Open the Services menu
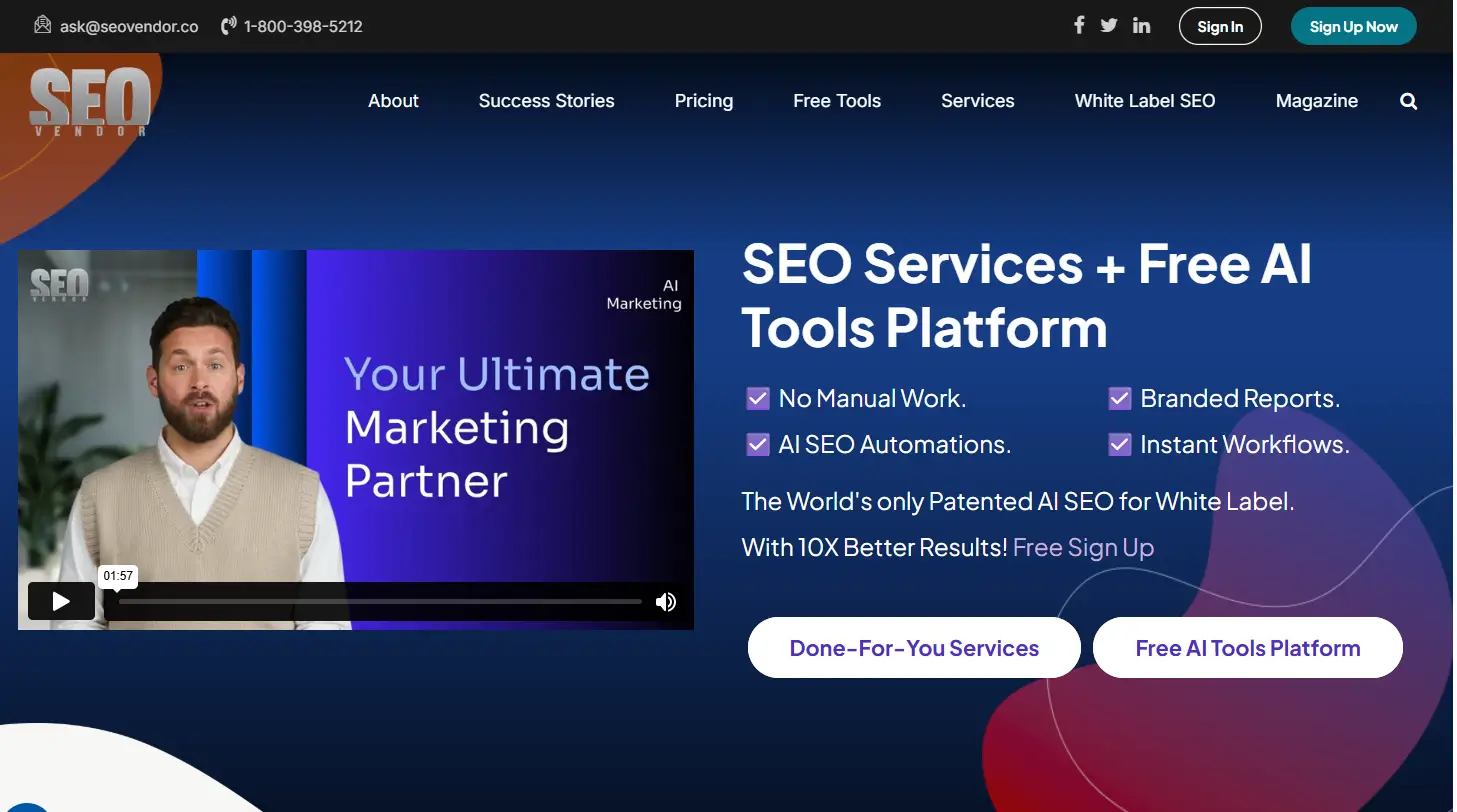The height and width of the screenshot is (812, 1457). pos(978,101)
